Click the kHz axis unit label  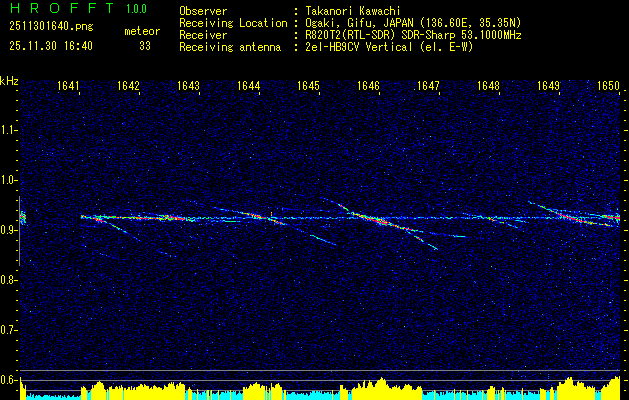point(9,81)
